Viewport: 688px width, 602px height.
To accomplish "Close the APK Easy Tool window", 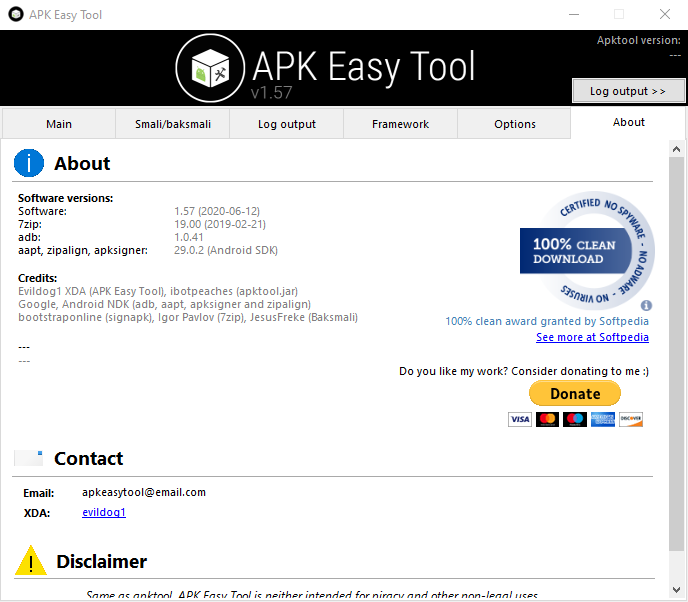I will coord(665,14).
